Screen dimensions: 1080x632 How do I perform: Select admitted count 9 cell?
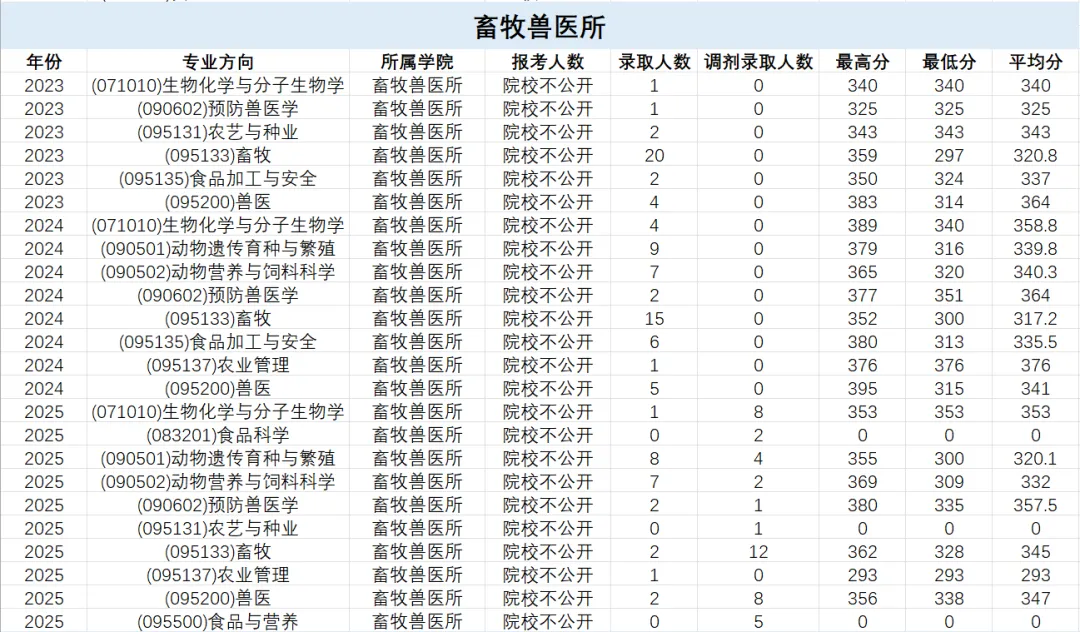pyautogui.click(x=654, y=249)
